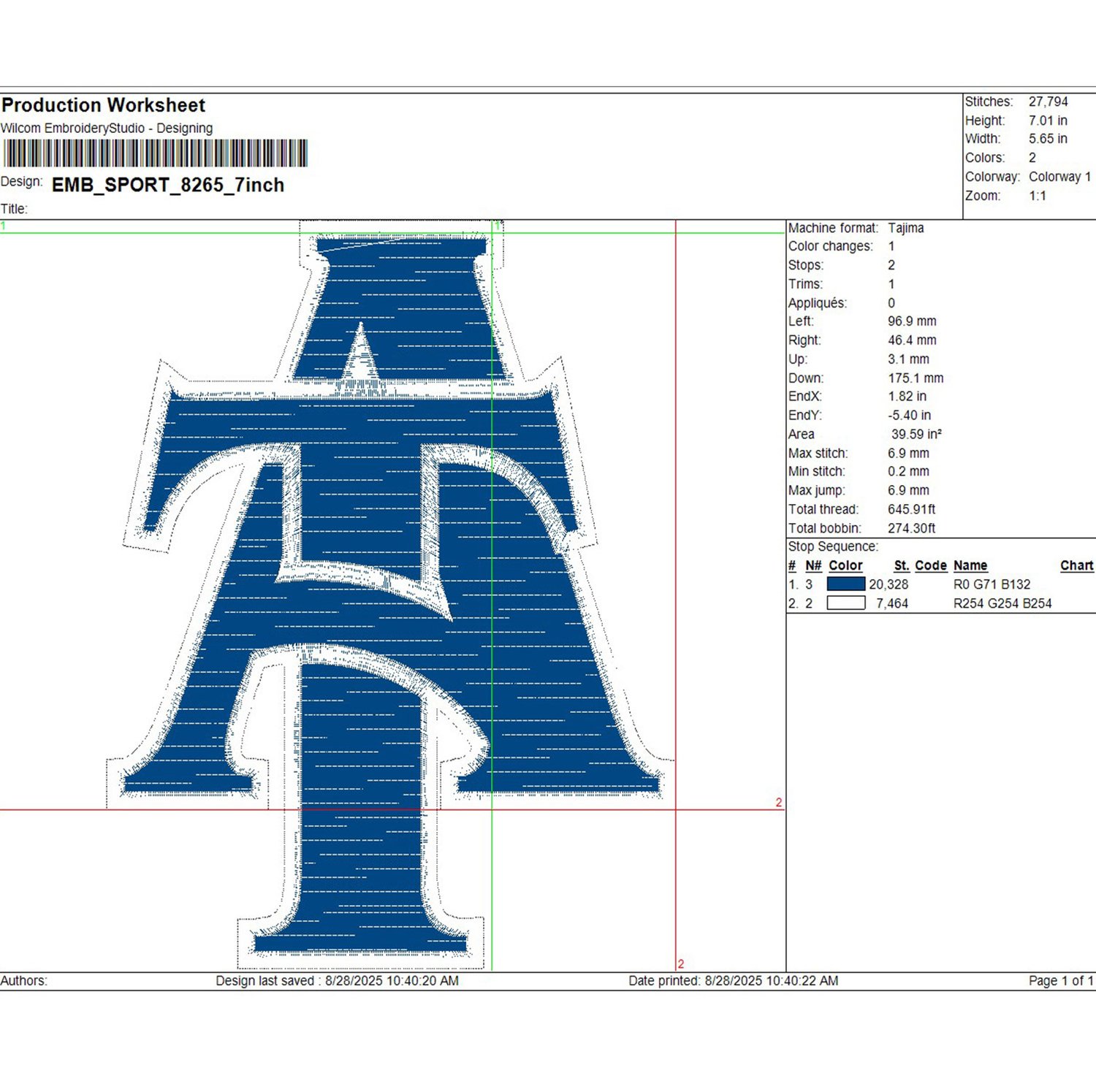Click the stitch count "20,328"
1096x1092 pixels.
point(888,585)
